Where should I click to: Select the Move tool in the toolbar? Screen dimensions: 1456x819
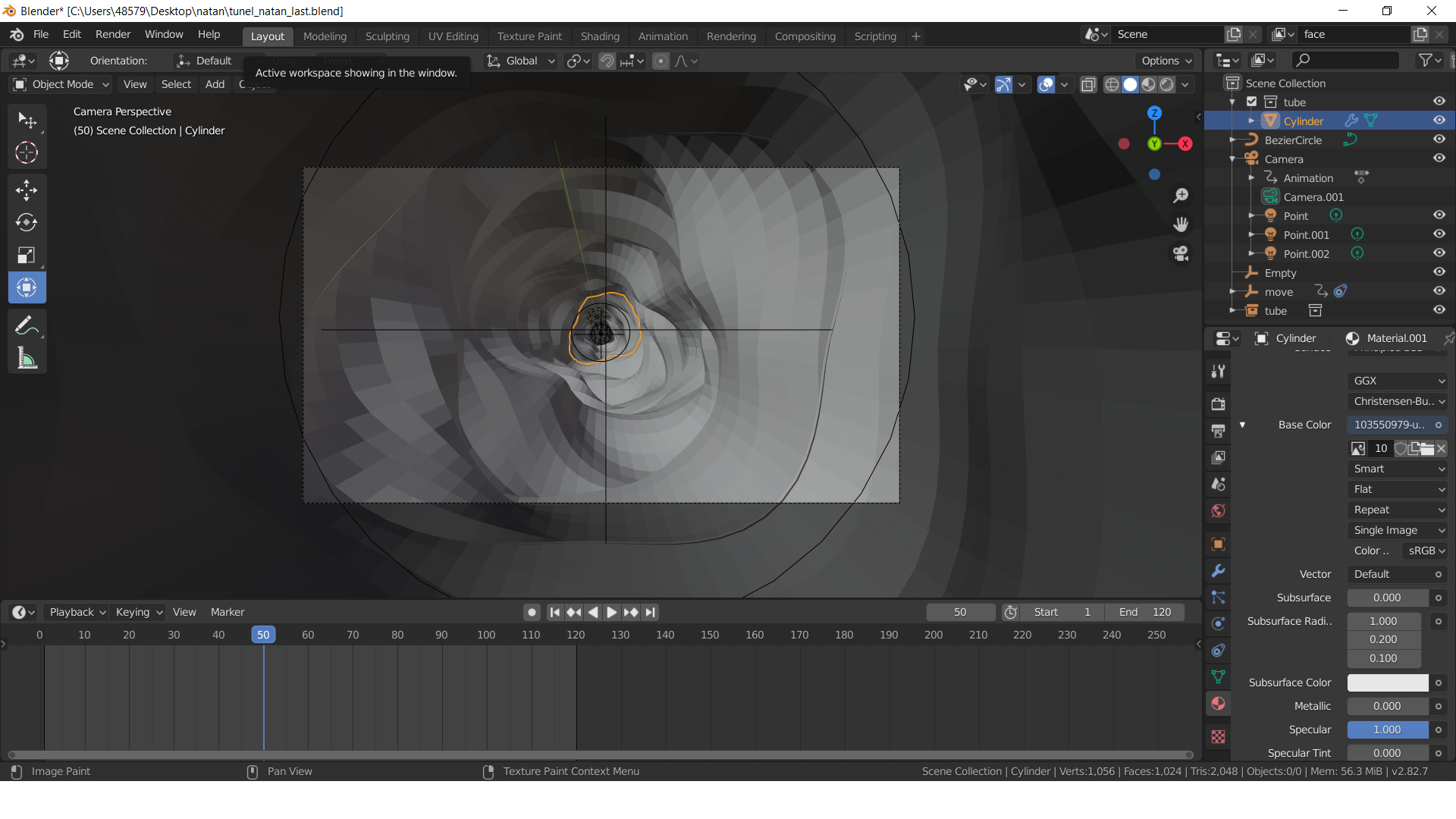click(27, 190)
